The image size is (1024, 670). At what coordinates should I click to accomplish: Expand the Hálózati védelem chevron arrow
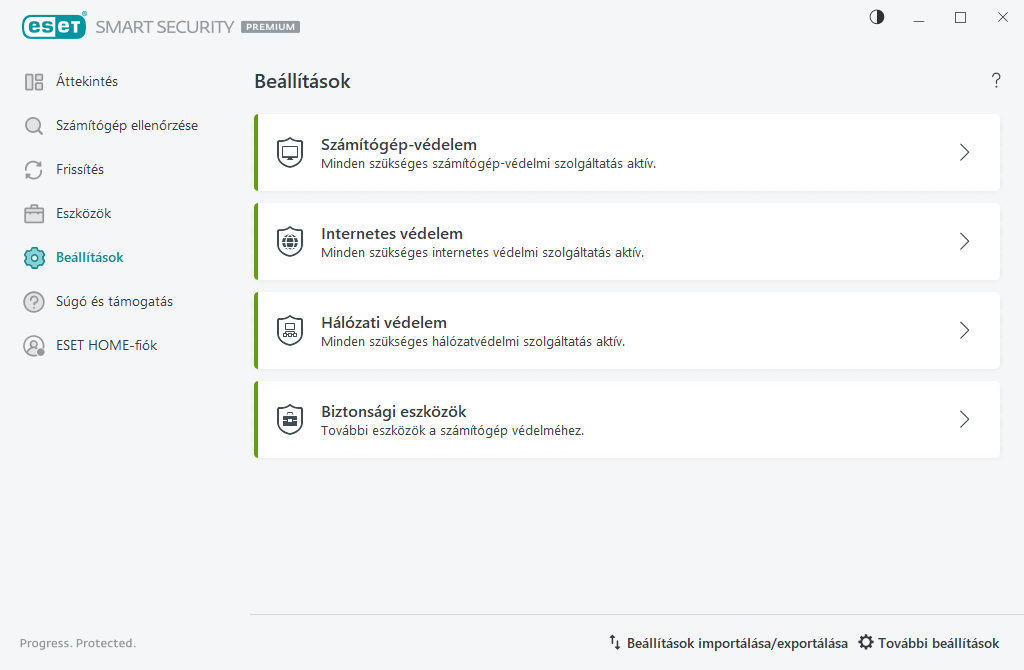pyautogui.click(x=964, y=331)
